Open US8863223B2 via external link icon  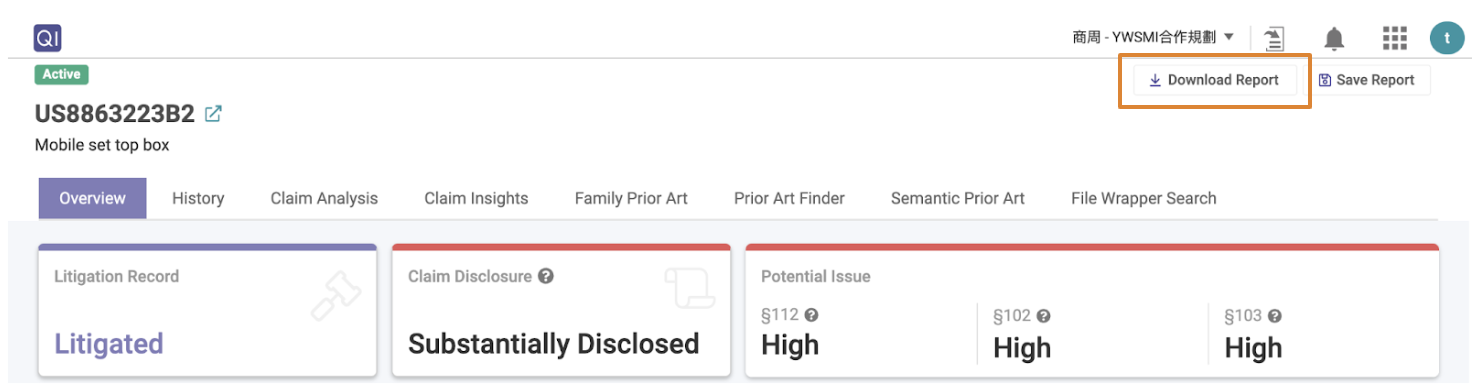pyautogui.click(x=212, y=114)
